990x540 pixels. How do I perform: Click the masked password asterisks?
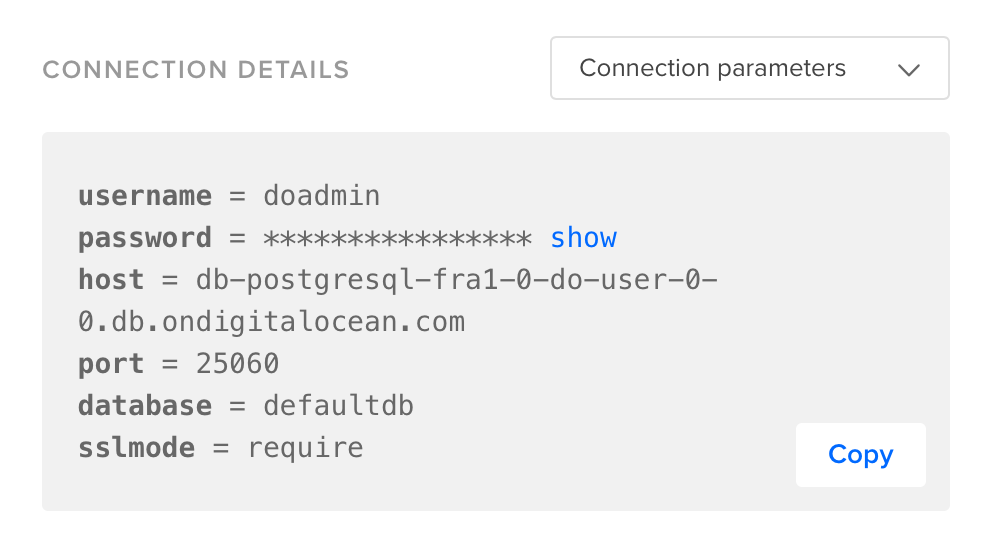[x=397, y=239]
